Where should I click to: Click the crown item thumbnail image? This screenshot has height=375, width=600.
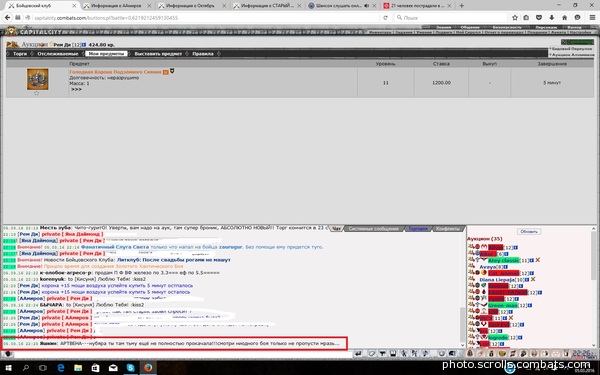point(38,79)
